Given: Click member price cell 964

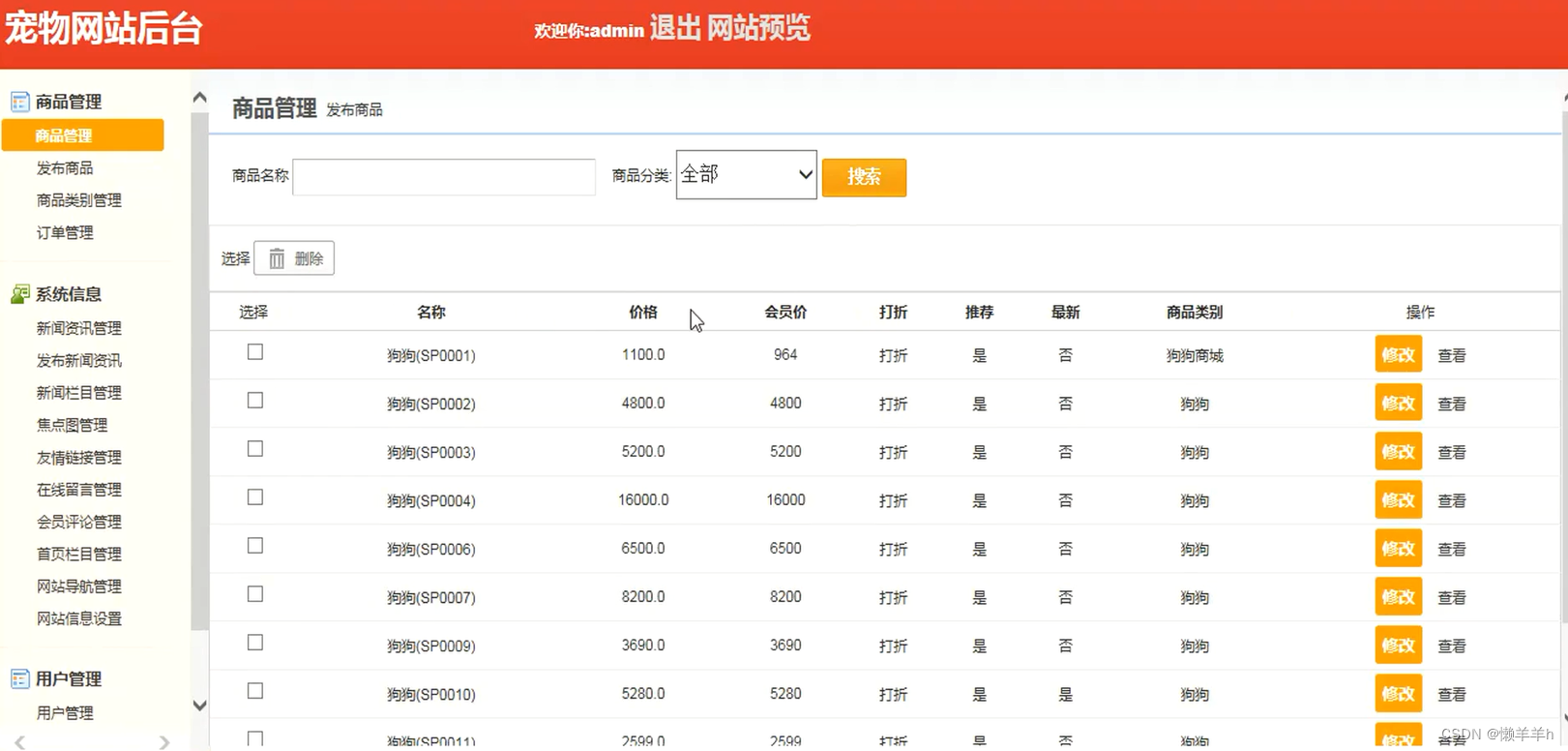Looking at the screenshot, I should (x=785, y=355).
